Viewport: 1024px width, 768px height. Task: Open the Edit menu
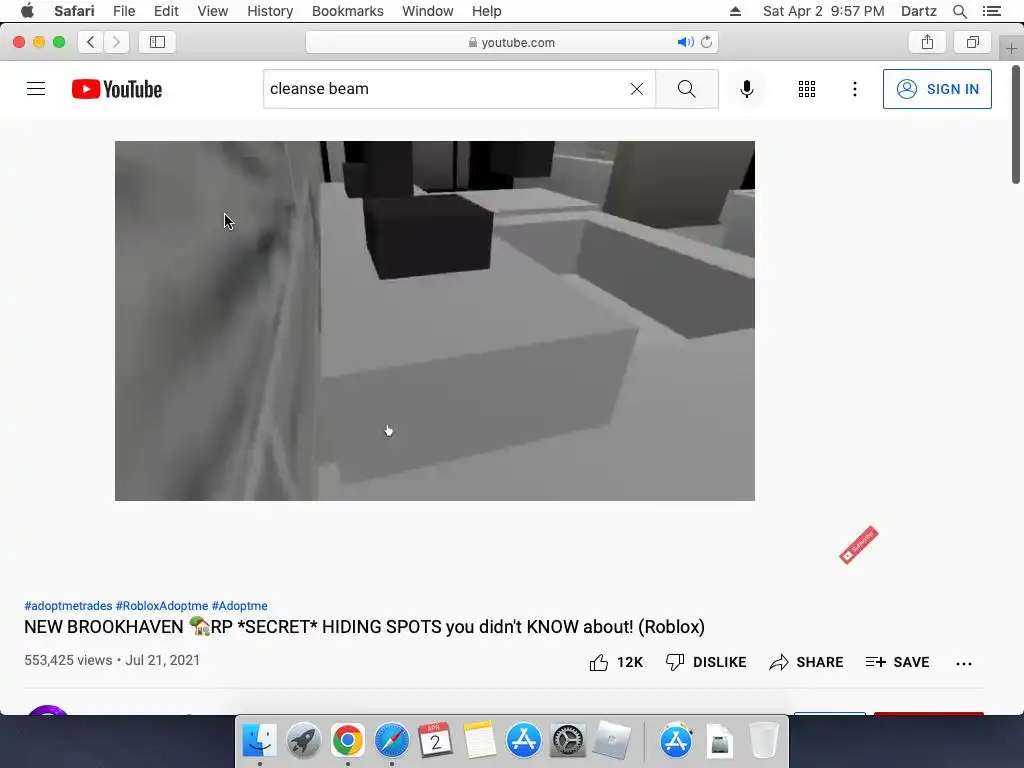point(167,11)
